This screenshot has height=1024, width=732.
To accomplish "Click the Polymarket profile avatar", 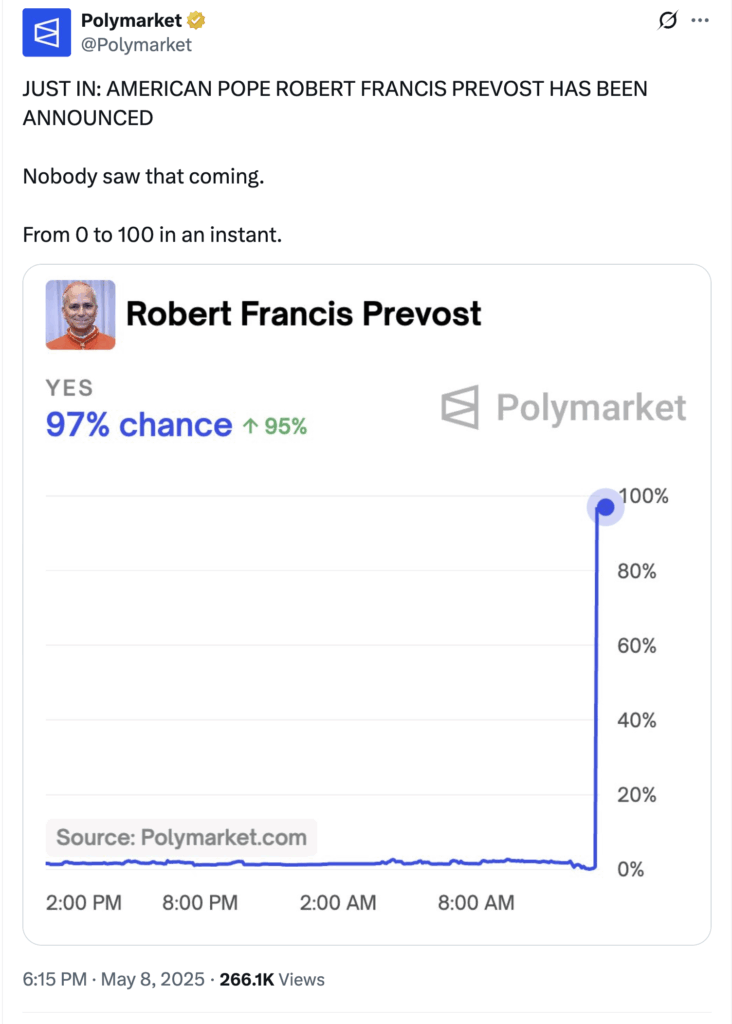I will click(x=47, y=33).
